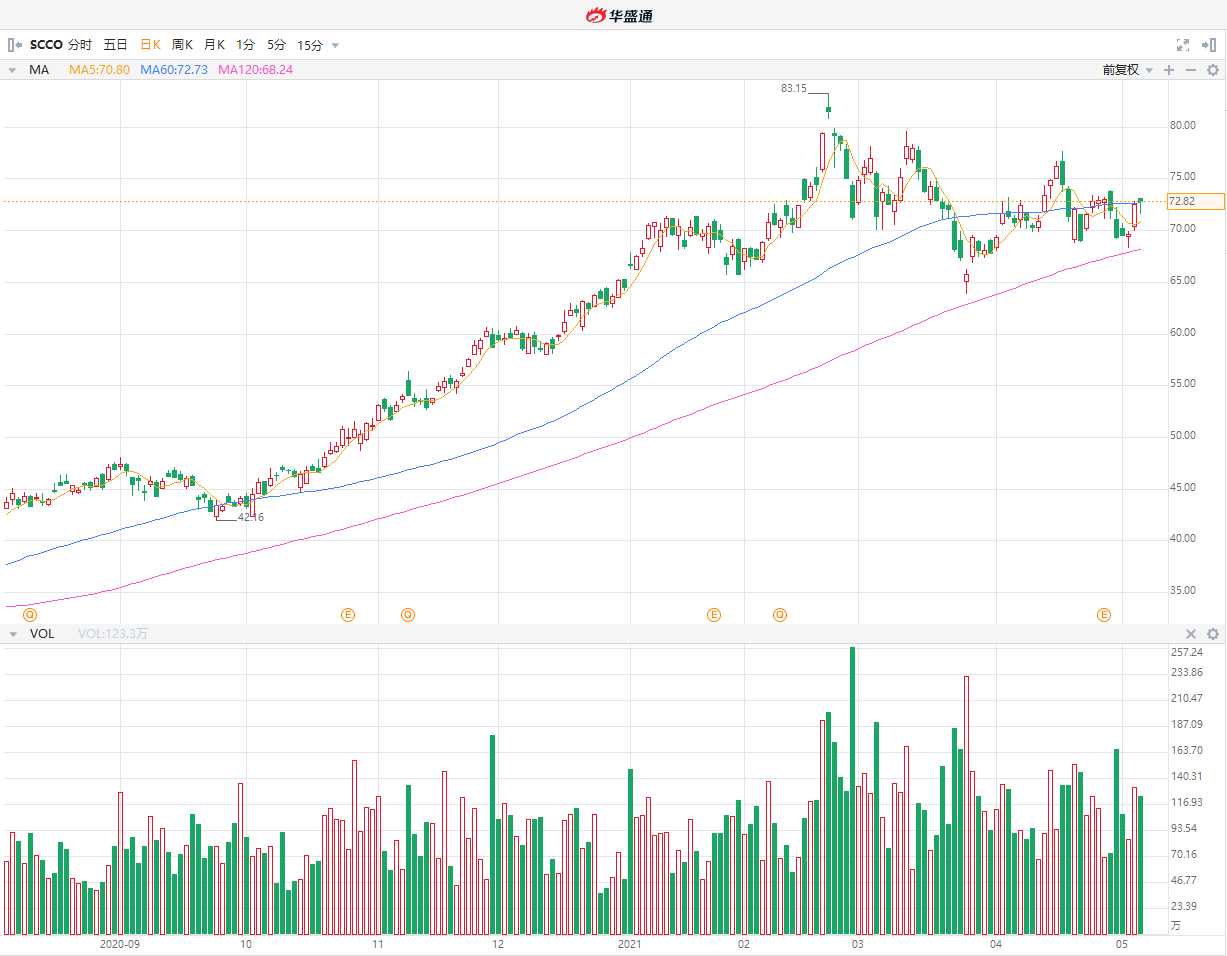
Task: Select the 月K monthly chart tab
Action: click(x=214, y=45)
